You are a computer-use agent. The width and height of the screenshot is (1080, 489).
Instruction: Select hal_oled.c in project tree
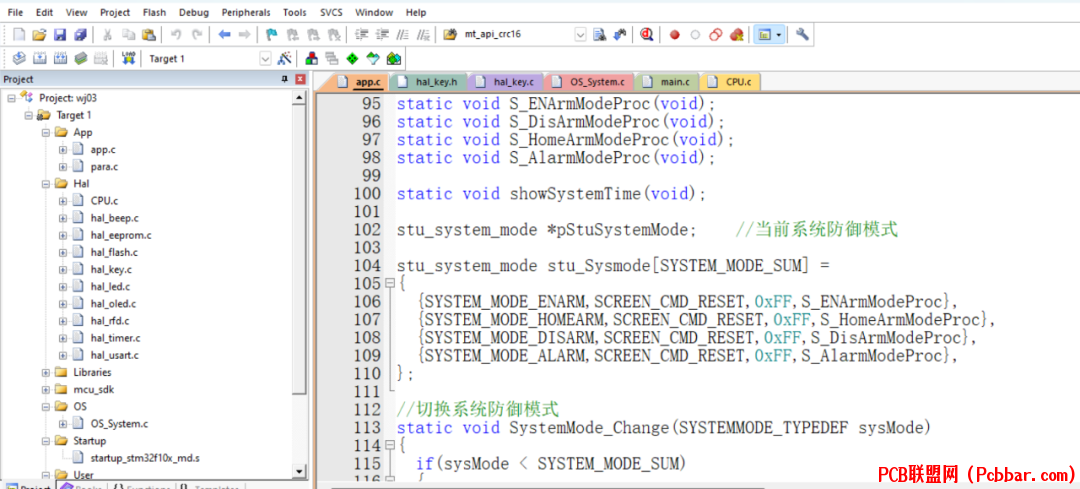(113, 304)
